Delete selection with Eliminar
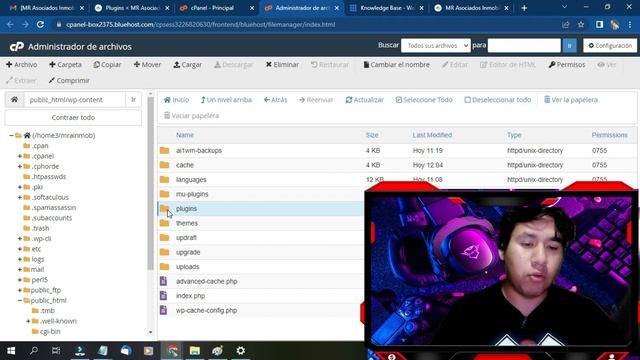The image size is (640, 360). coord(282,64)
